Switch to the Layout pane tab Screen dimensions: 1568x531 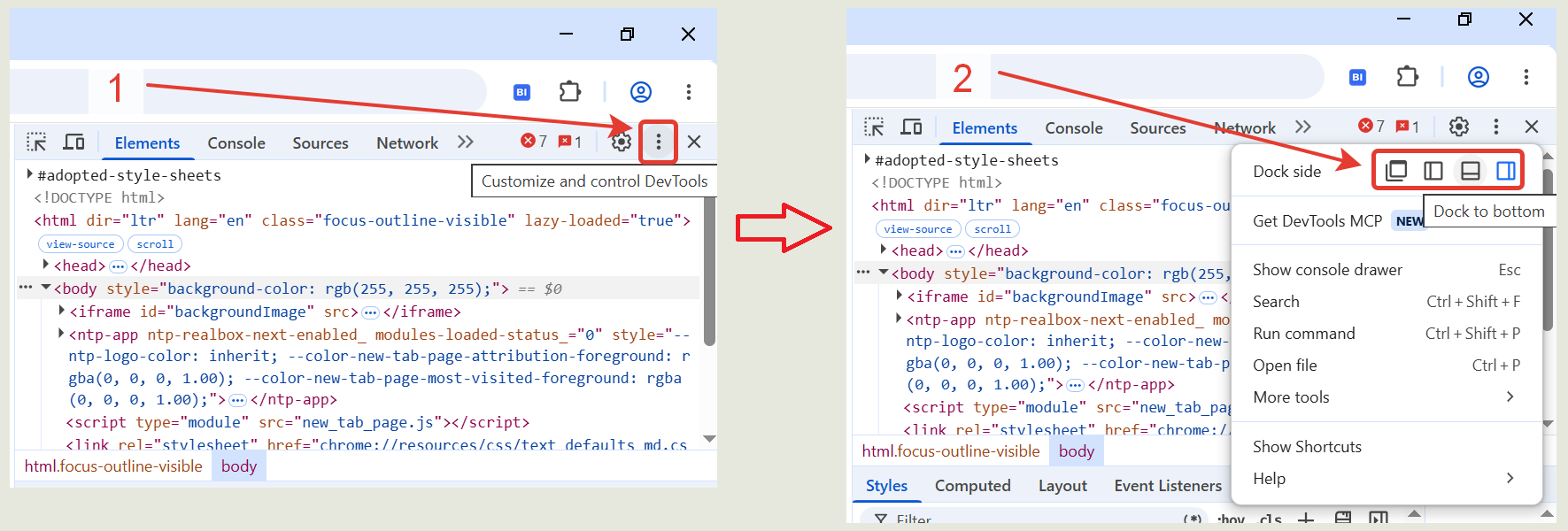(x=1062, y=486)
